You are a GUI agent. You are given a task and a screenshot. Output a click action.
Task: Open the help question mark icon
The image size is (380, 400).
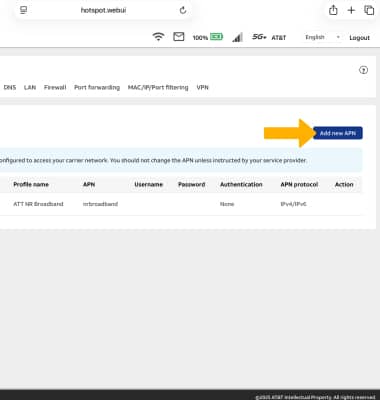click(363, 70)
